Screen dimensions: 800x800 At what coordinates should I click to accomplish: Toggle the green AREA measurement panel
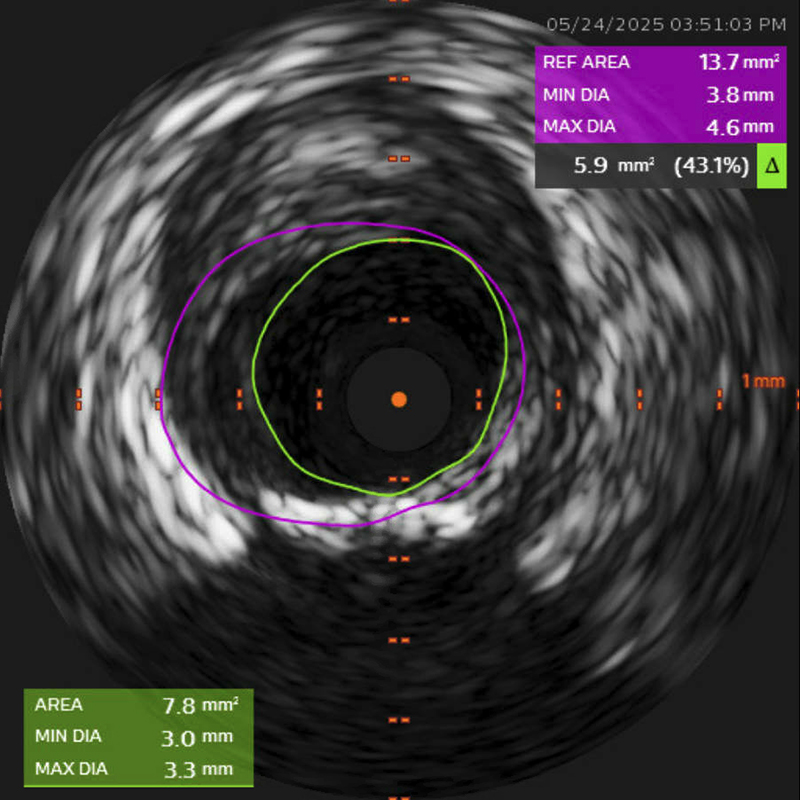click(135, 737)
